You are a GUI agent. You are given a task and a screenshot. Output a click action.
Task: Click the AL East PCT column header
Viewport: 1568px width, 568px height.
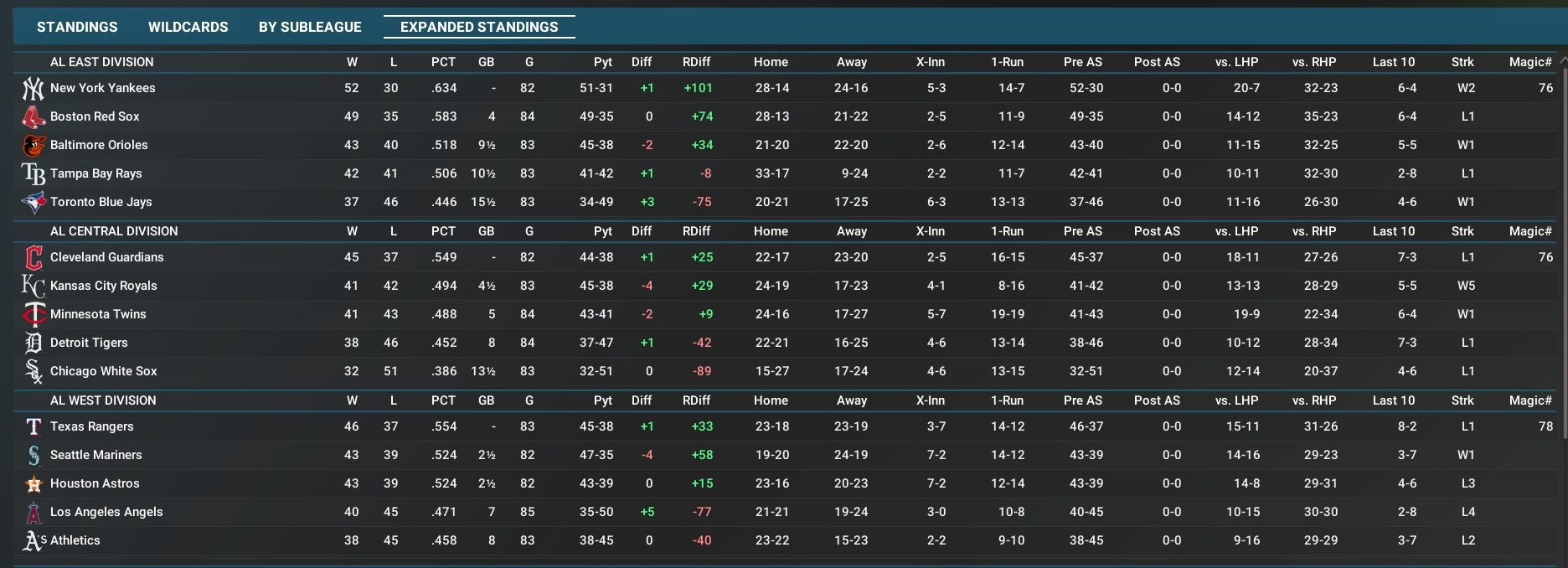coord(443,62)
